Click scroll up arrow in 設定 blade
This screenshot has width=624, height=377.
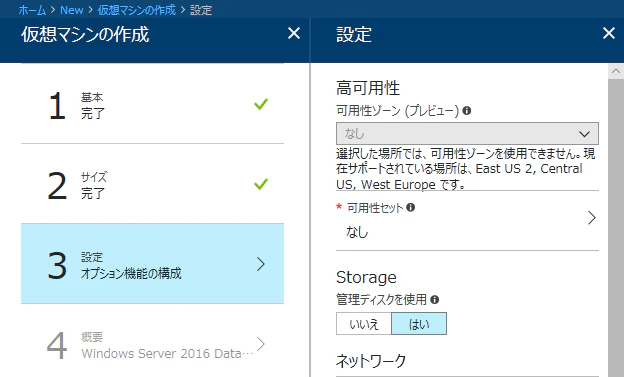pyautogui.click(x=616, y=71)
